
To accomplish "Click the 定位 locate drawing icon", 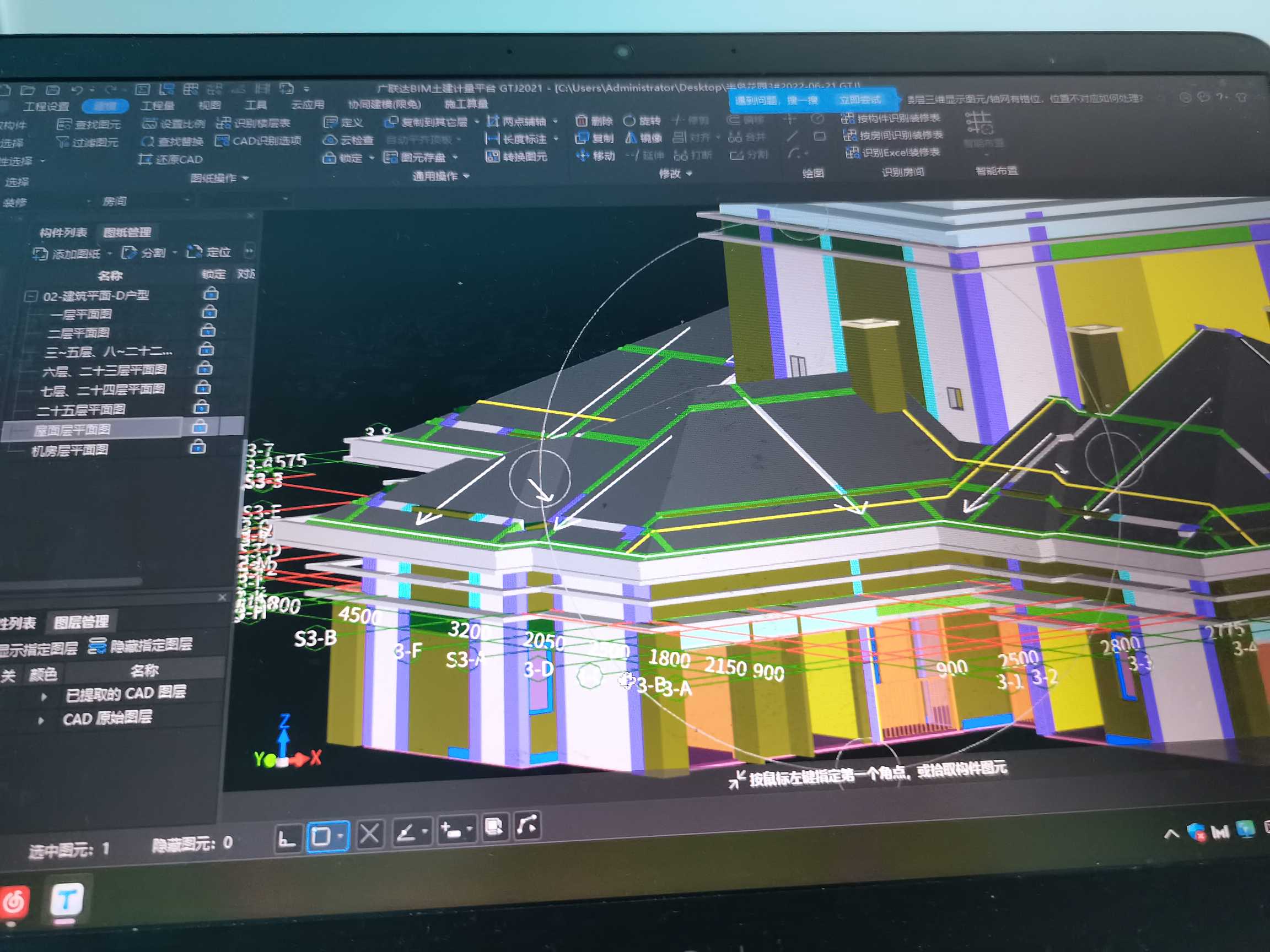I will [x=194, y=251].
